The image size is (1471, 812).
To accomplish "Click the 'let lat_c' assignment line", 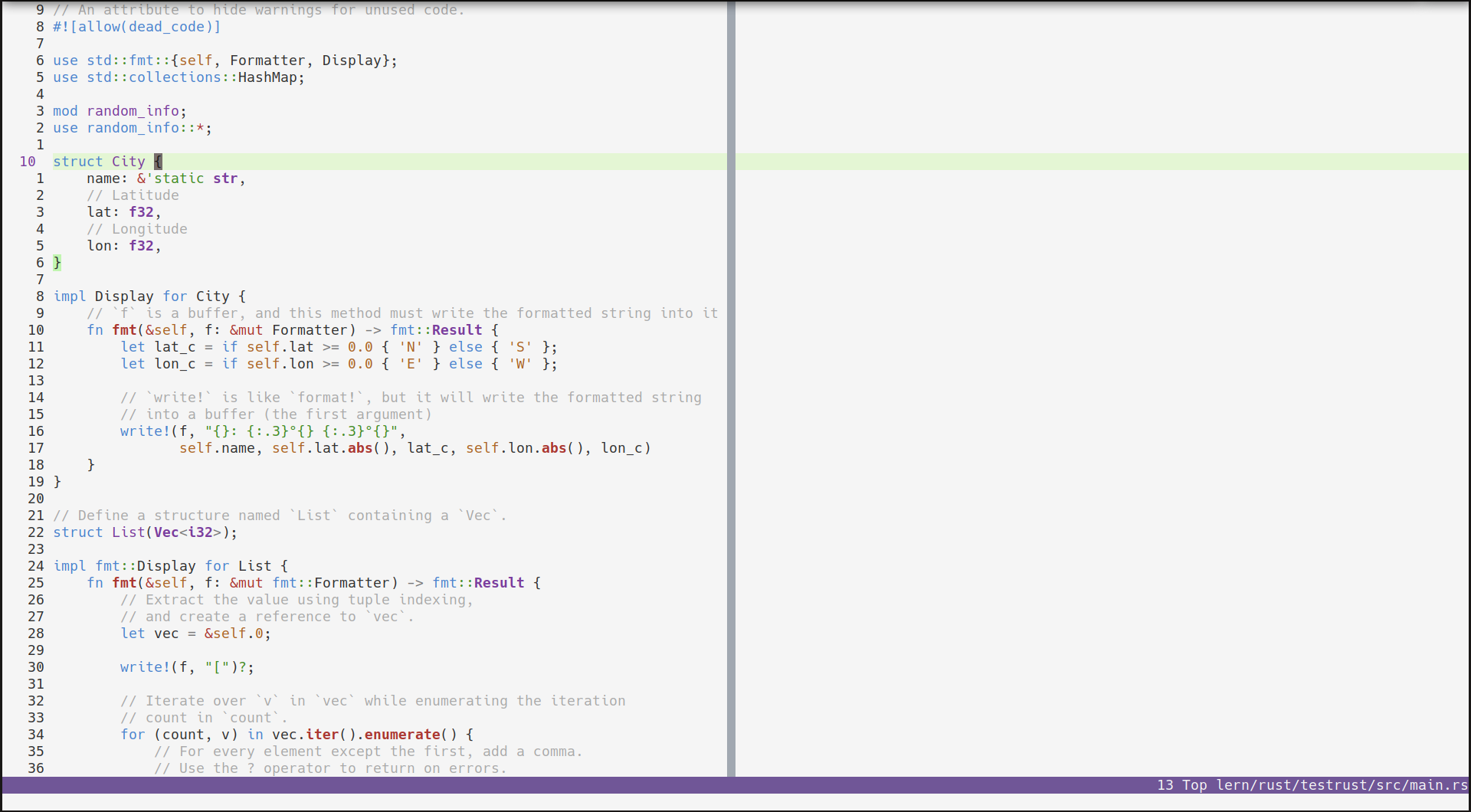I will [339, 347].
